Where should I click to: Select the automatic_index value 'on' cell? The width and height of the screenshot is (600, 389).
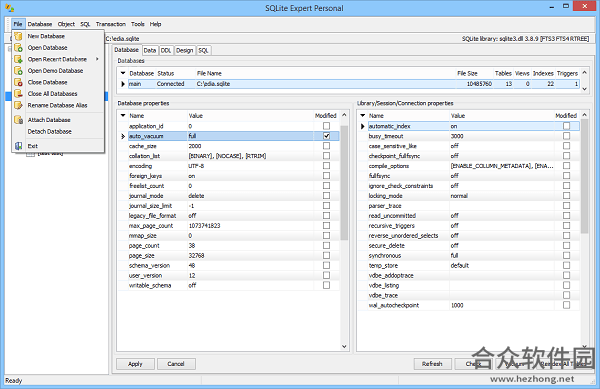coord(501,126)
